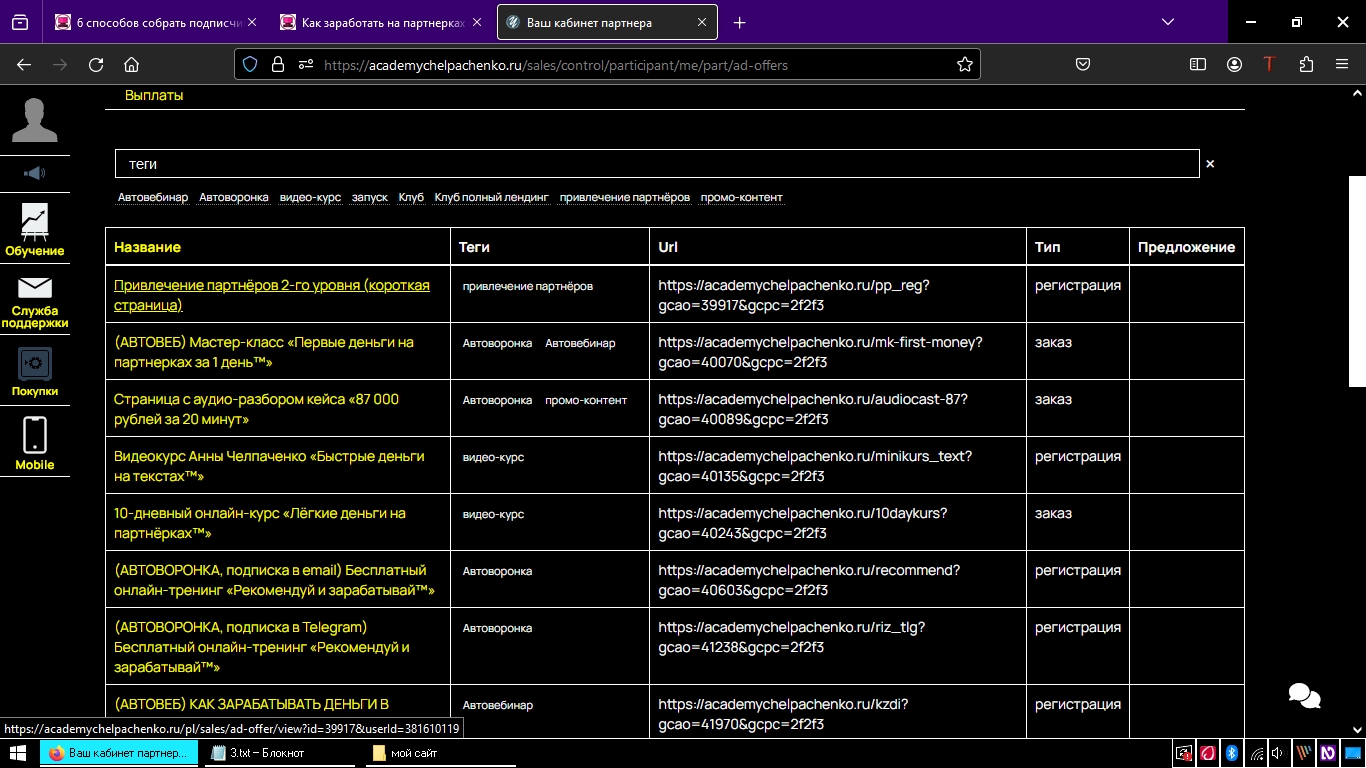This screenshot has width=1366, height=768.
Task: Select tab Ваш кабинет партнера
Action: click(607, 22)
